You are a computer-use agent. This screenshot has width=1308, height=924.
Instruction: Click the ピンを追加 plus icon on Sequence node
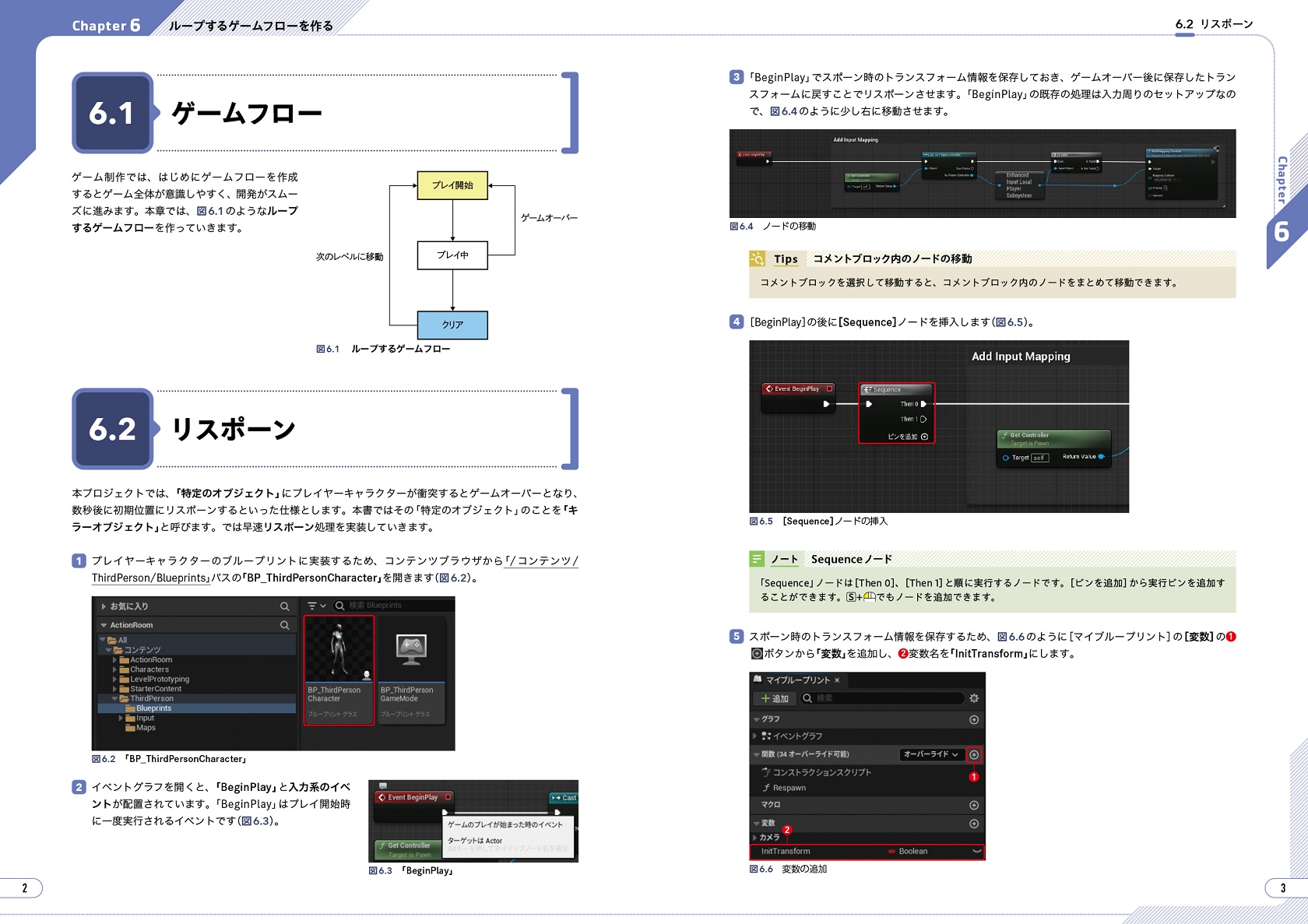pyautogui.click(x=925, y=437)
